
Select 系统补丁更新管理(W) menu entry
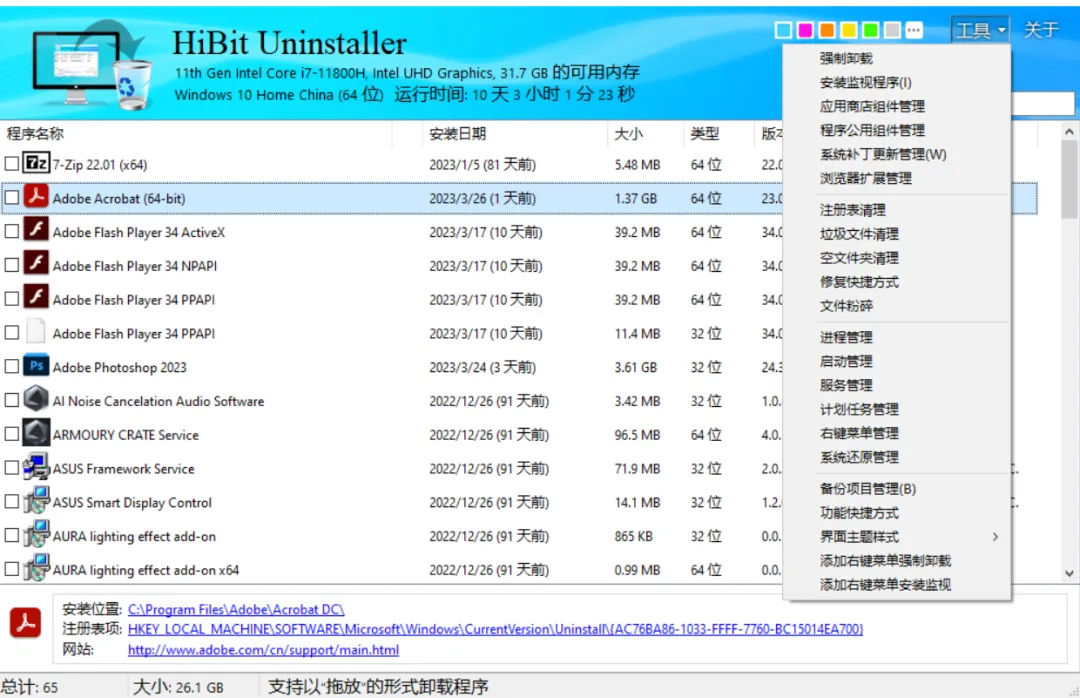click(x=897, y=155)
